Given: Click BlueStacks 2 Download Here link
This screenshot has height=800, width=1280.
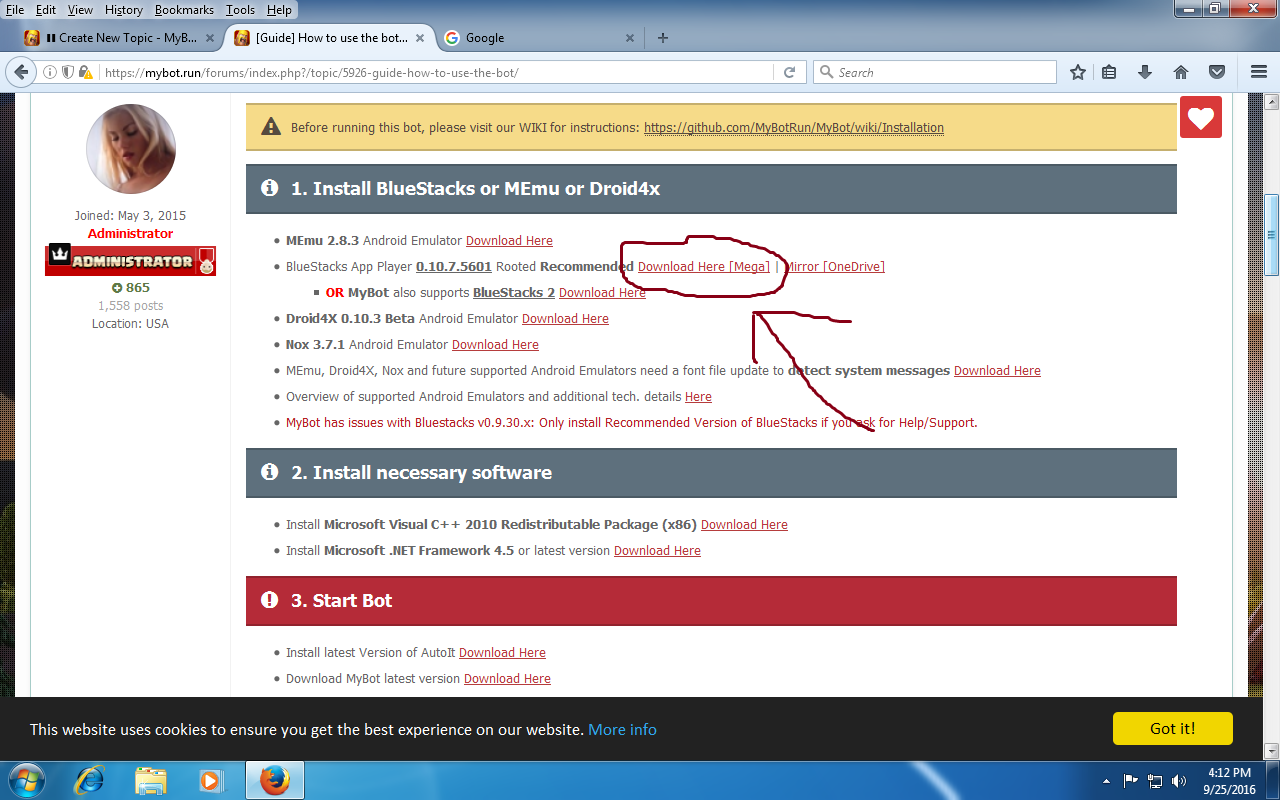Looking at the screenshot, I should point(602,293).
